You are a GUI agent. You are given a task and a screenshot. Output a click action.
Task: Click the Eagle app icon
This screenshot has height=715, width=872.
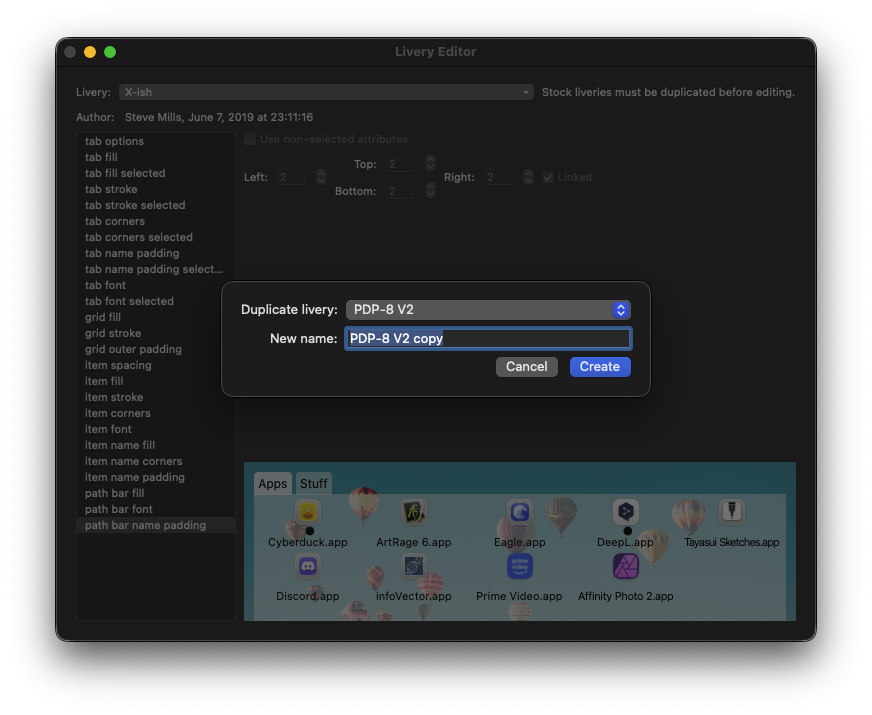(519, 513)
